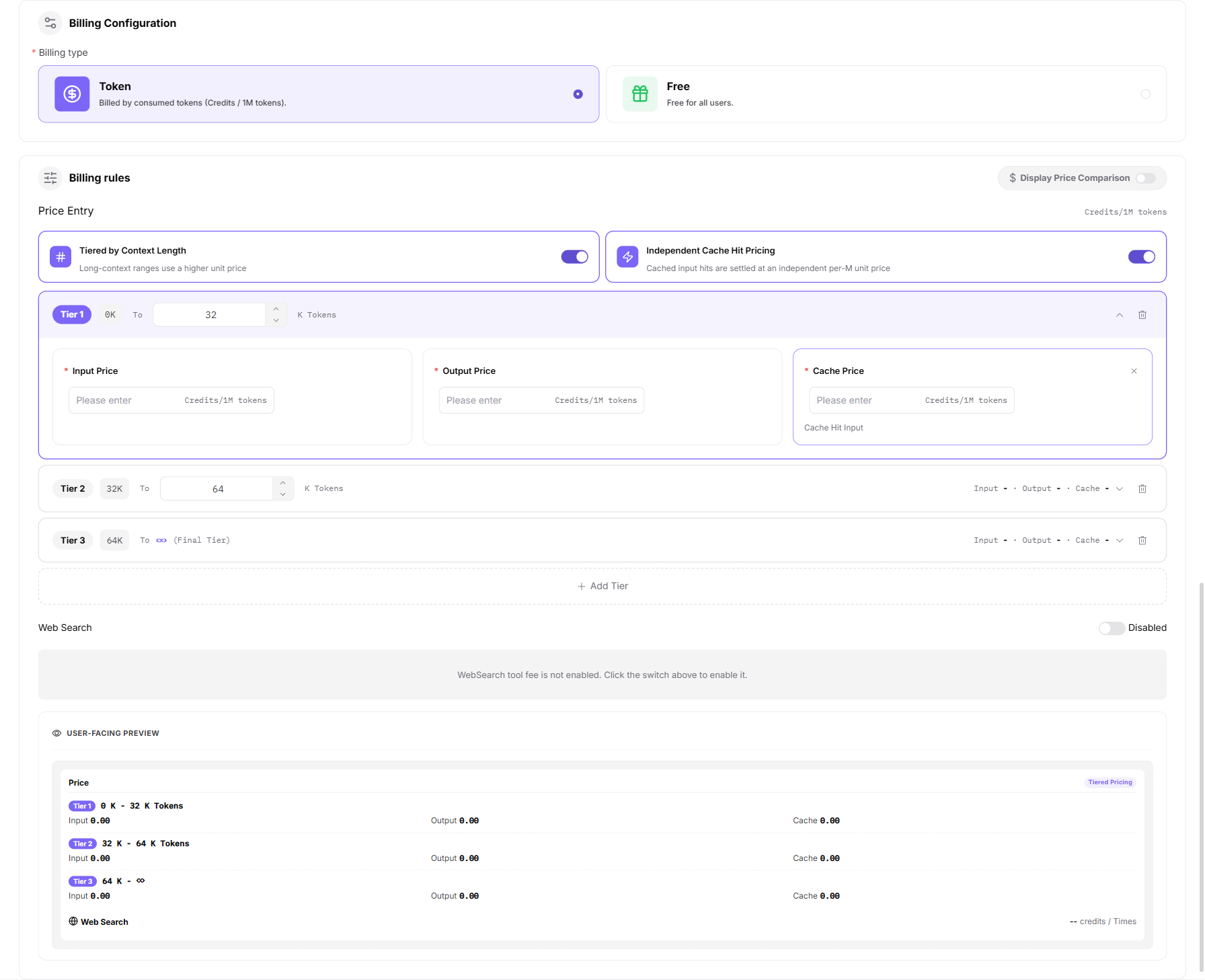1205x980 pixels.
Task: Focus the Cache Price field
Action: 912,400
